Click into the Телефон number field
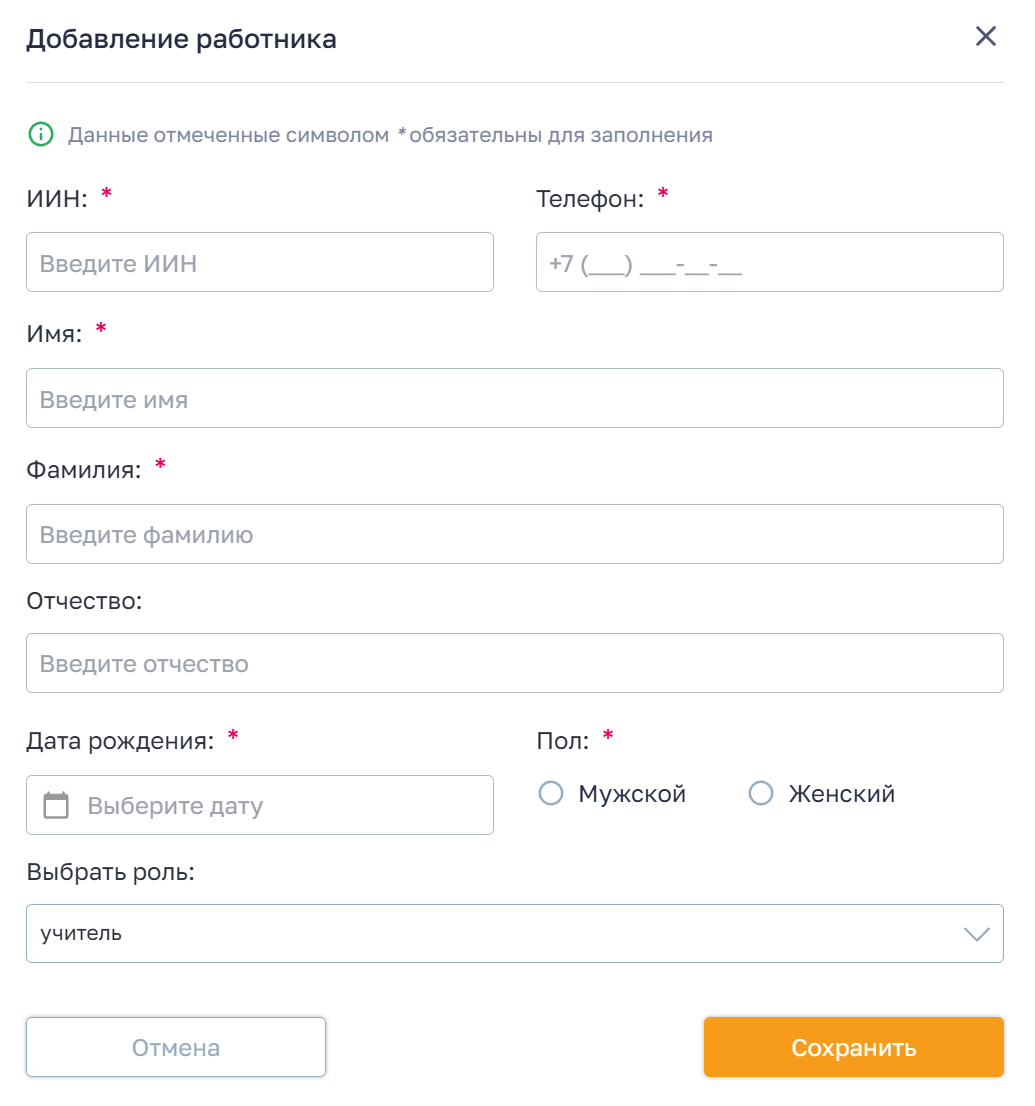This screenshot has height=1106, width=1035. coord(769,263)
